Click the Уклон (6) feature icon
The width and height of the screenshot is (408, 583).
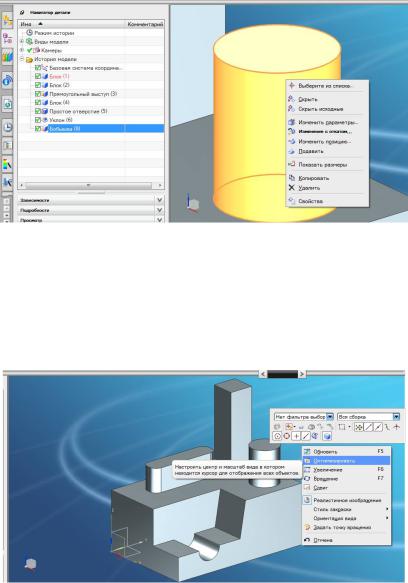pyautogui.click(x=45, y=120)
